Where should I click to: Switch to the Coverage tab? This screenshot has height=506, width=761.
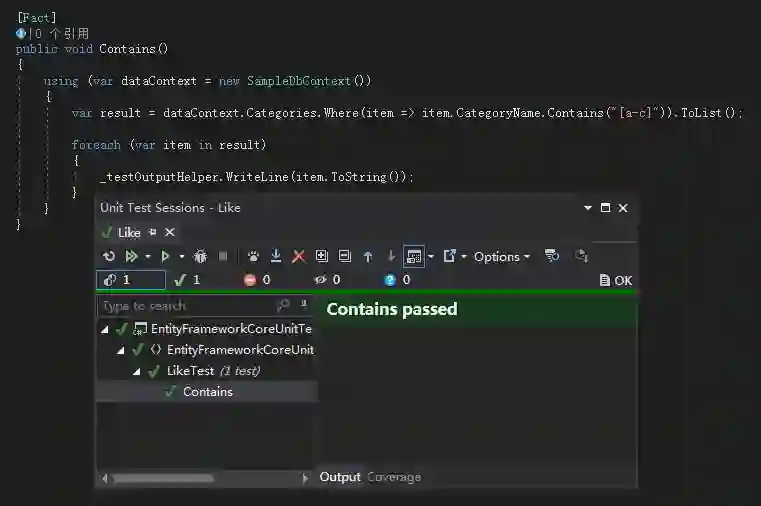point(394,477)
